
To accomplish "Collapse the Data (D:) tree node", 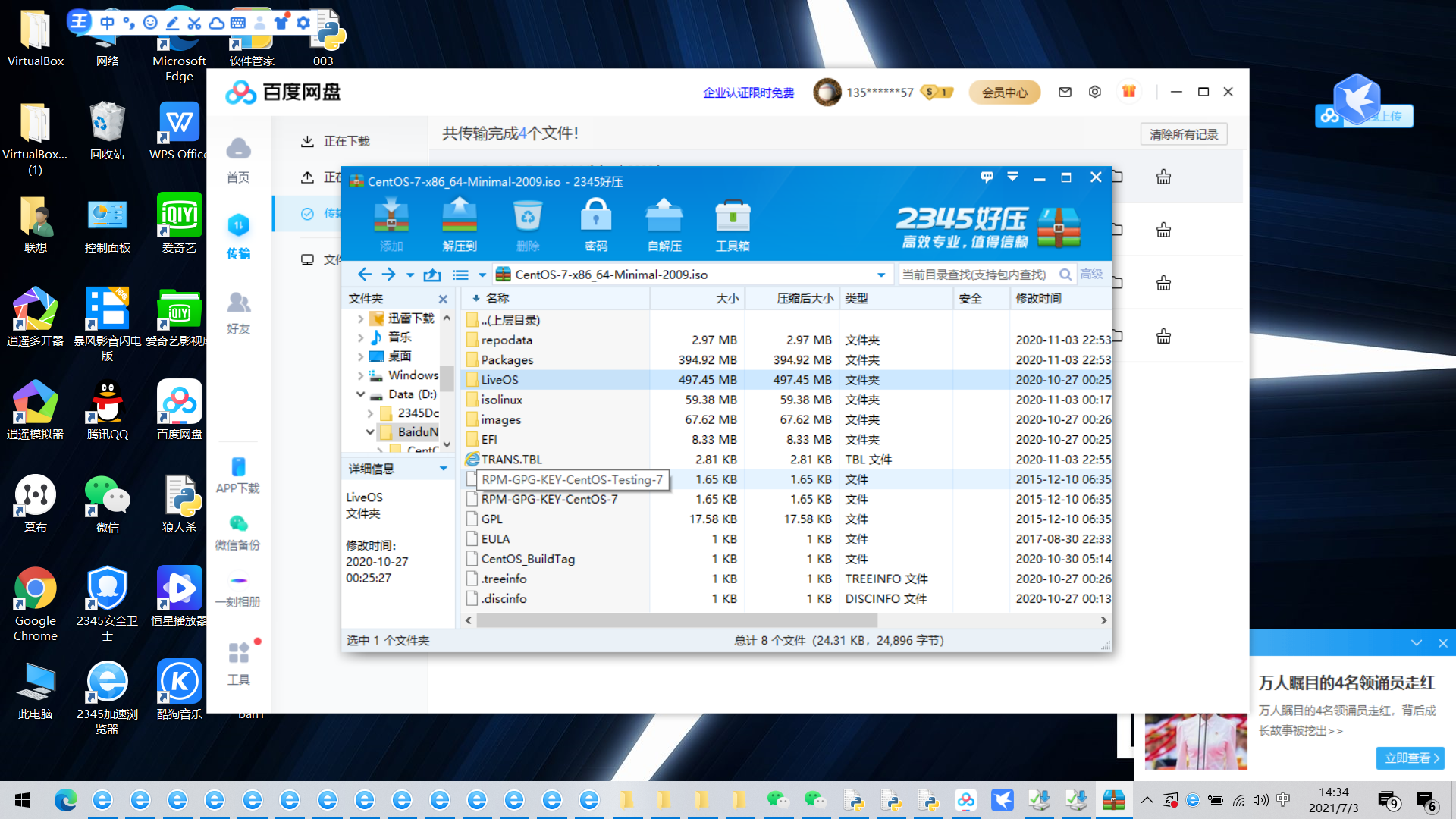I will click(361, 394).
